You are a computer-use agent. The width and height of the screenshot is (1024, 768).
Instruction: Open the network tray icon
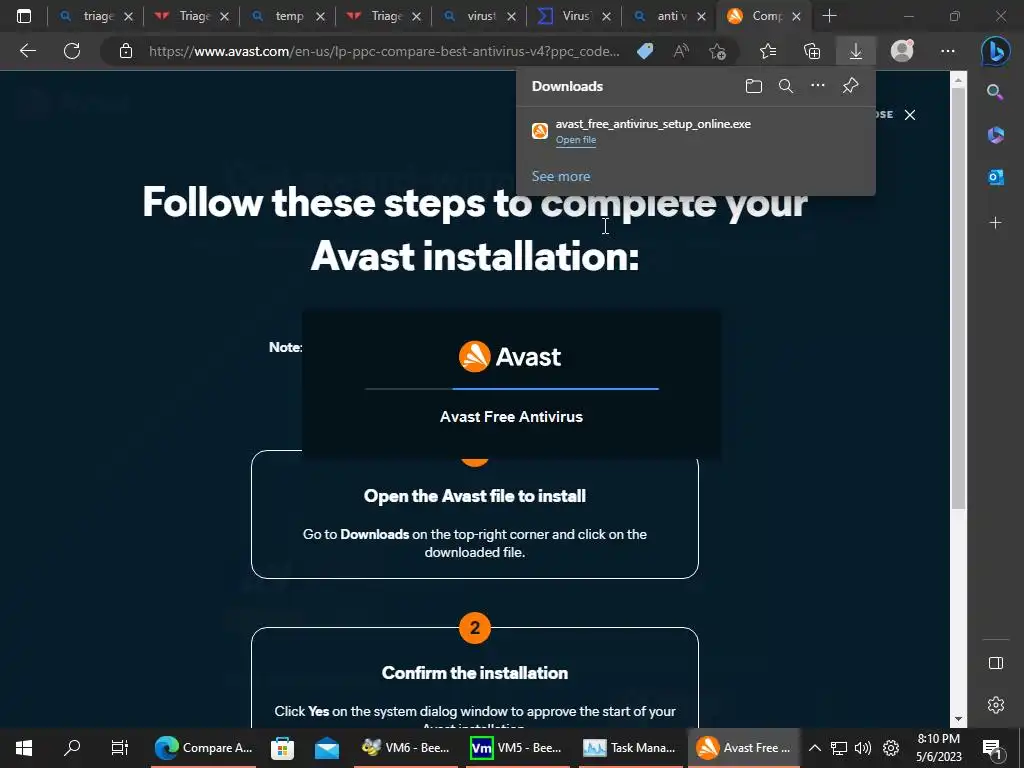pyautogui.click(x=839, y=748)
